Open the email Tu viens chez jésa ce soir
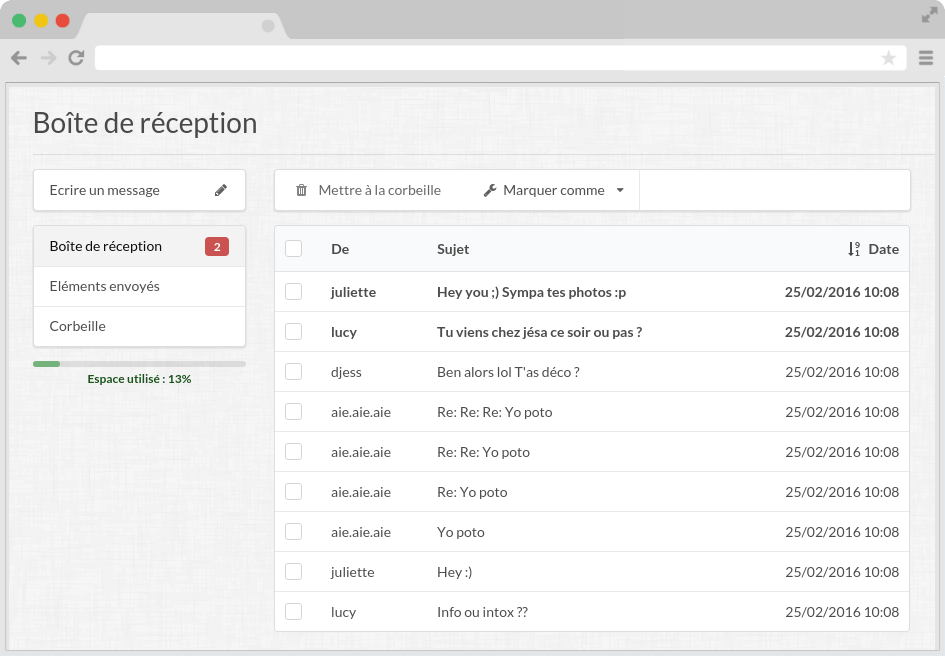Image resolution: width=945 pixels, height=656 pixels. click(x=539, y=332)
